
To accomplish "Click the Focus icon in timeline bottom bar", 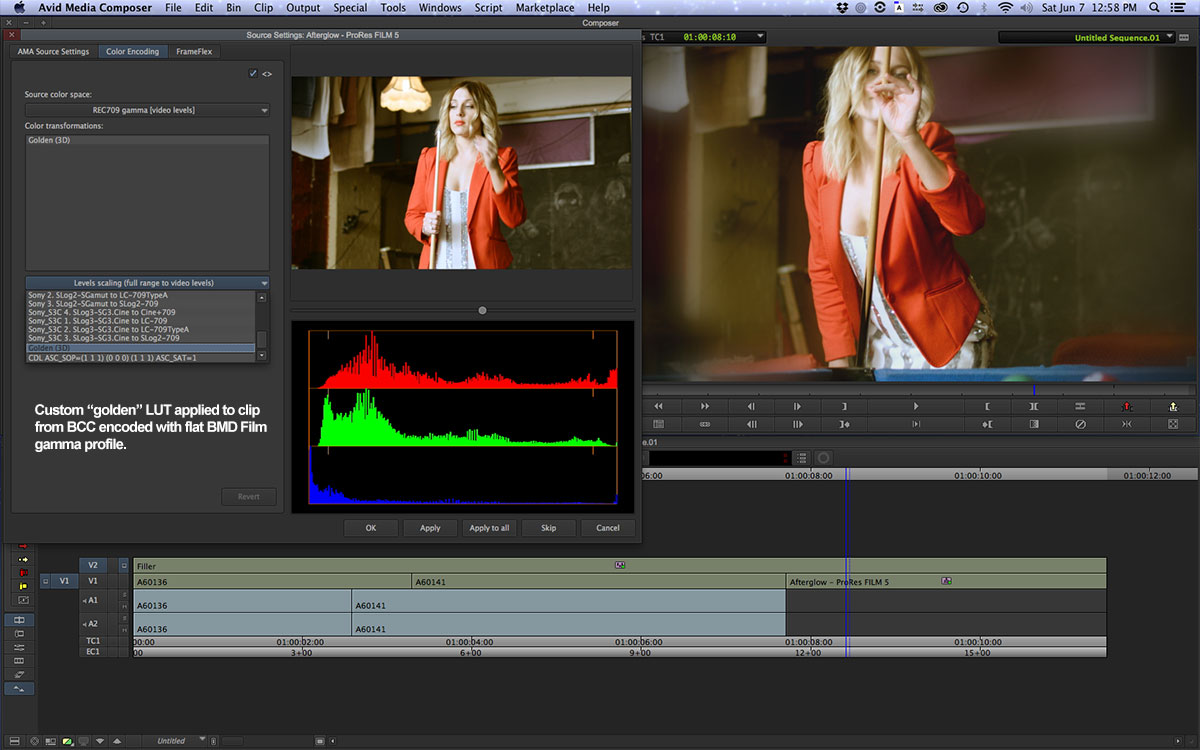I will [35, 741].
